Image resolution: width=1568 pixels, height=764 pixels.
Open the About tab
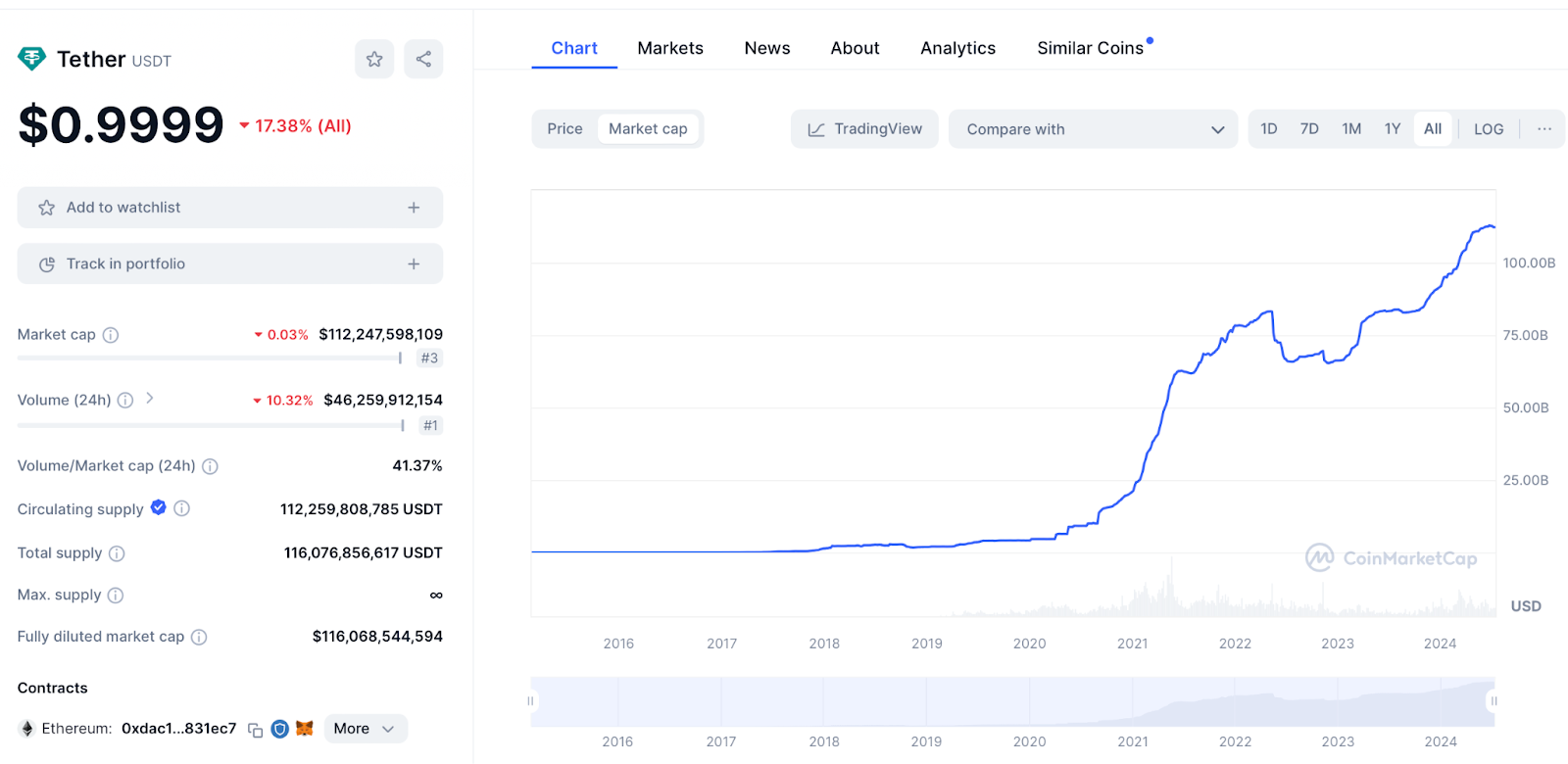point(855,48)
